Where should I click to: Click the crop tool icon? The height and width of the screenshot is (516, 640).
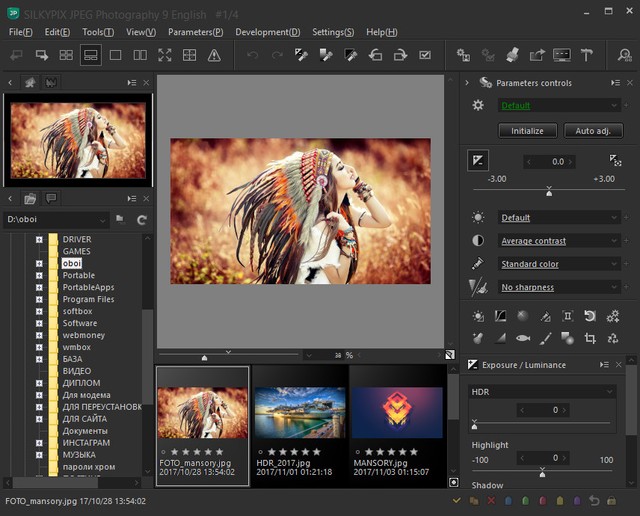click(x=590, y=338)
